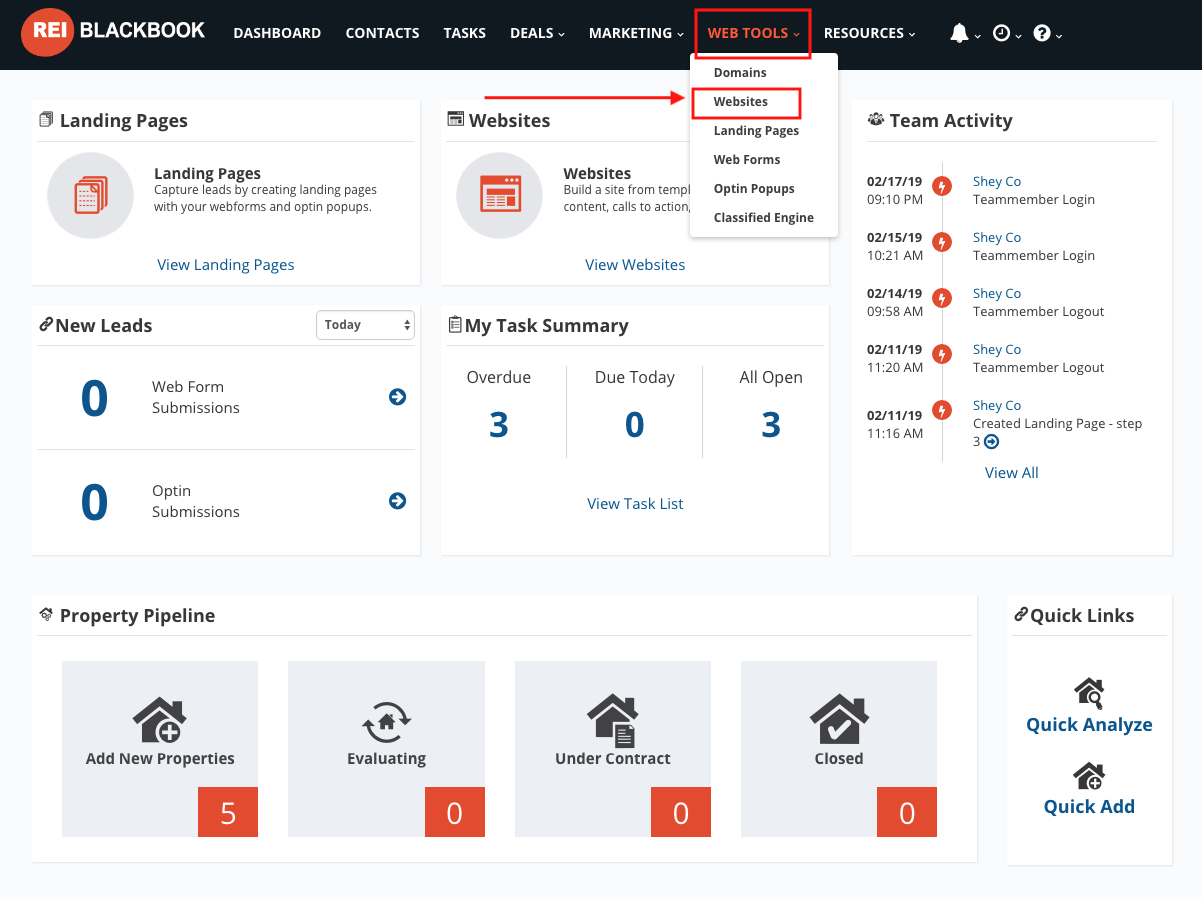Click arrow next to Web Form Submissions
The image size is (1202, 899).
(397, 397)
